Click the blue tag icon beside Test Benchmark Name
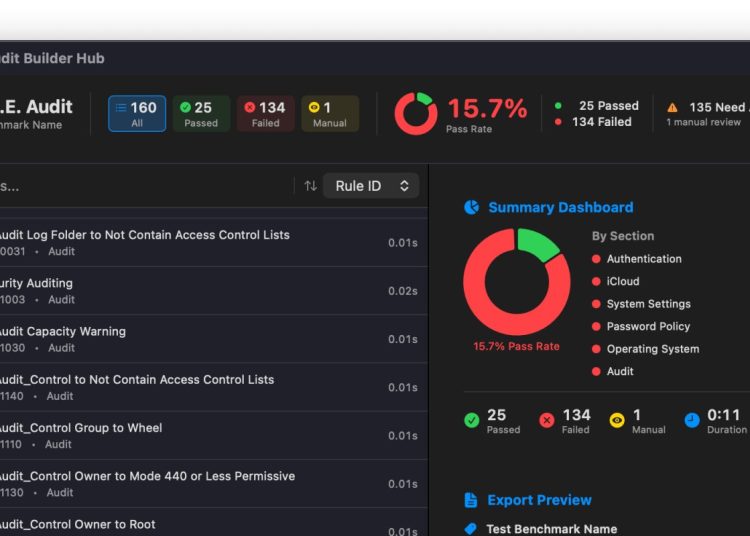 (471, 529)
